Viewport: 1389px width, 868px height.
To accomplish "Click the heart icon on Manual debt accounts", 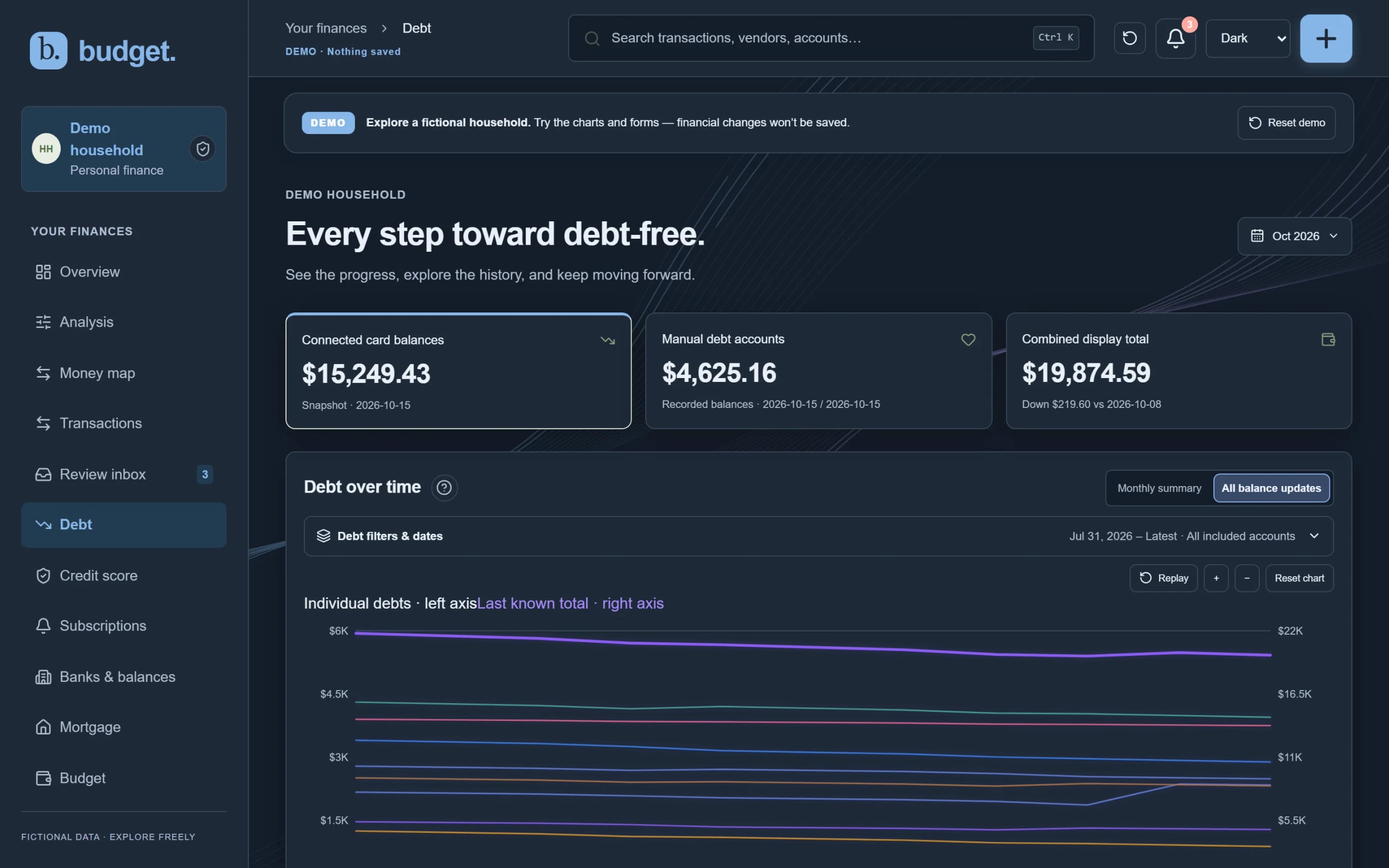I will click(x=969, y=340).
